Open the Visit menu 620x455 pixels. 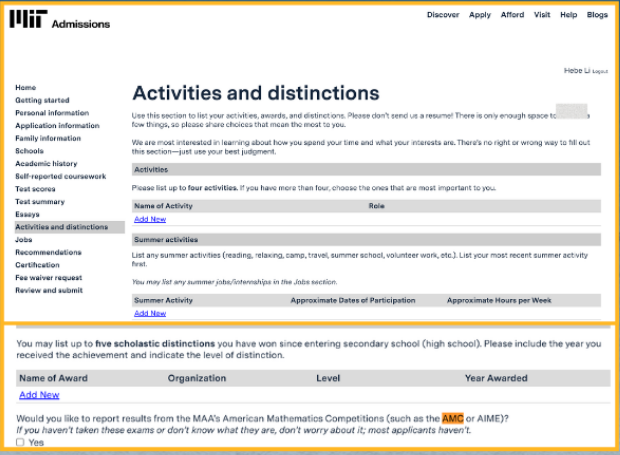click(x=542, y=15)
